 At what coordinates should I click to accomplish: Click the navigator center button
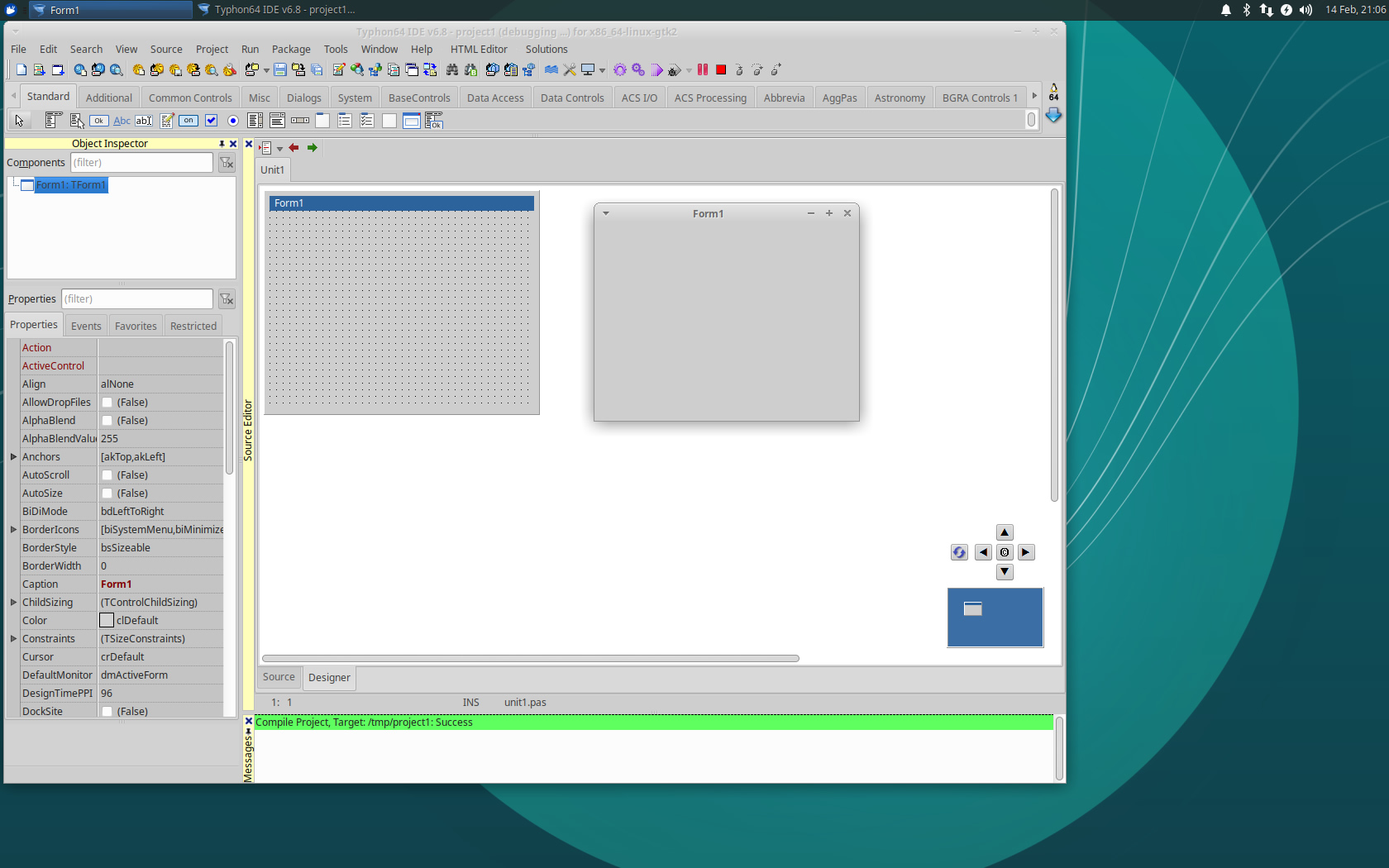(x=1005, y=552)
